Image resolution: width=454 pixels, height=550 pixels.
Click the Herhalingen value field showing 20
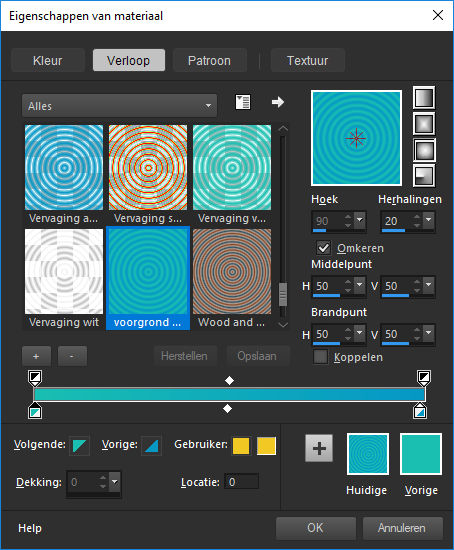tap(396, 221)
